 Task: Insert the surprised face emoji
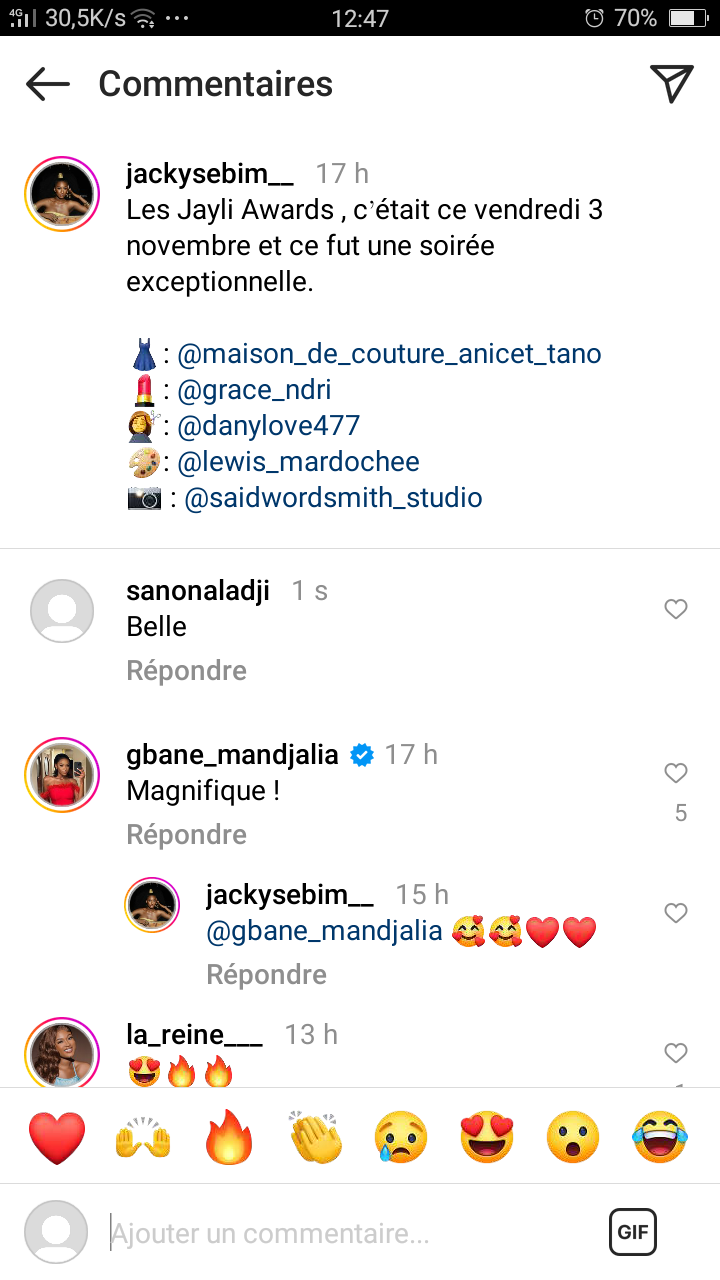tap(574, 1138)
